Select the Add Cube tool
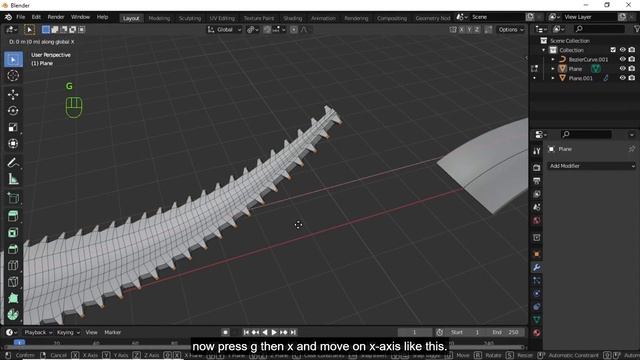This screenshot has height=360, width=640. 13,198
